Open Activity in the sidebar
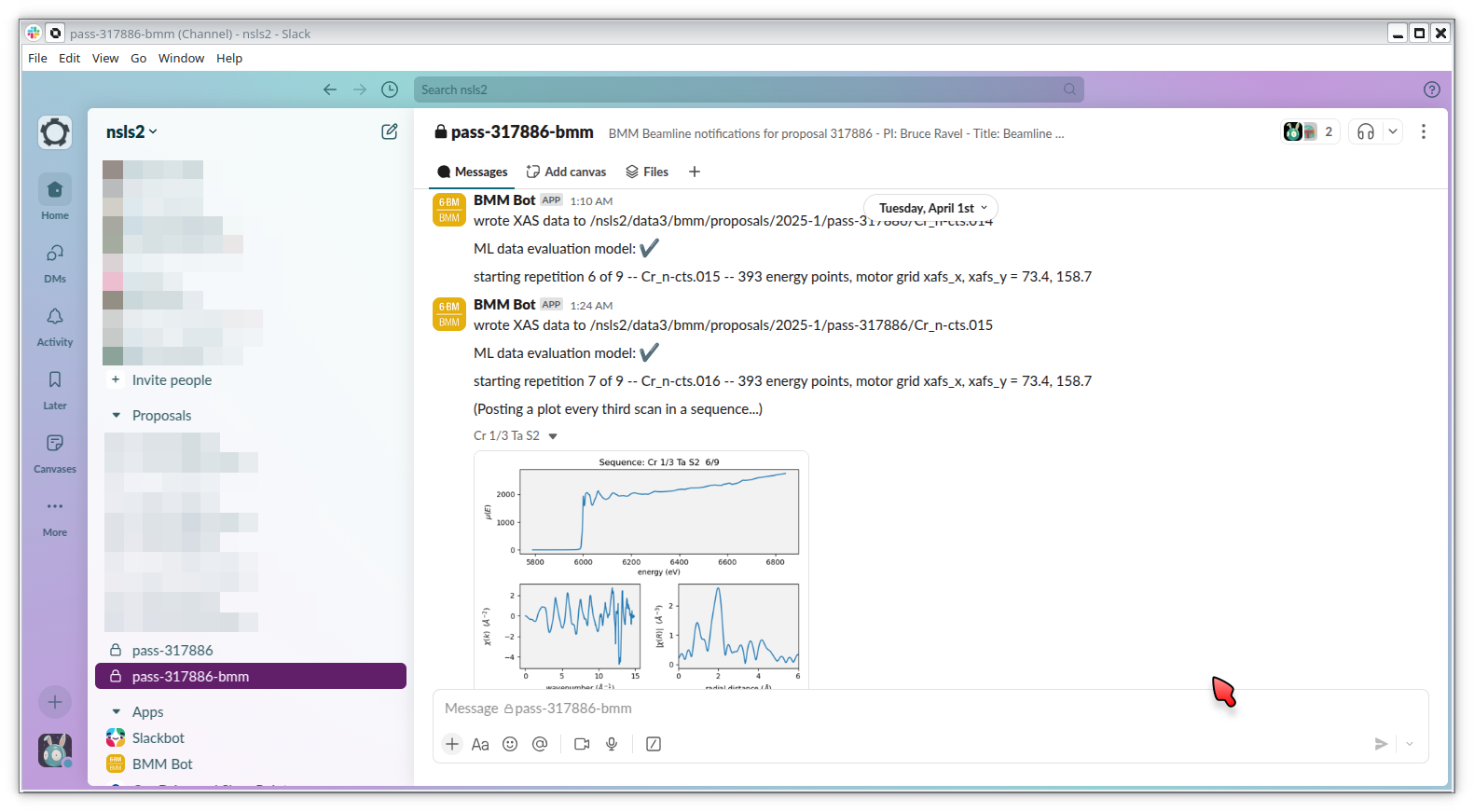 pos(55,326)
